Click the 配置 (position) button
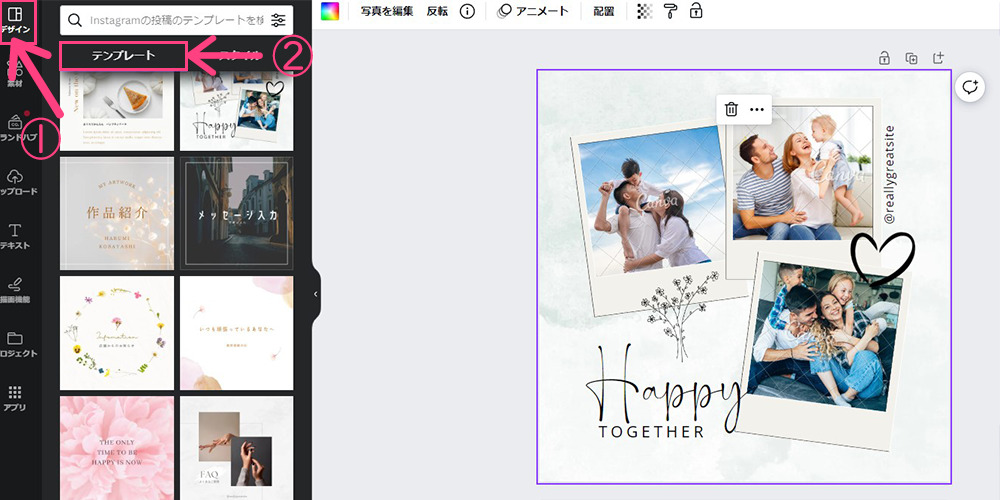Viewport: 1000px width, 500px height. [x=603, y=11]
